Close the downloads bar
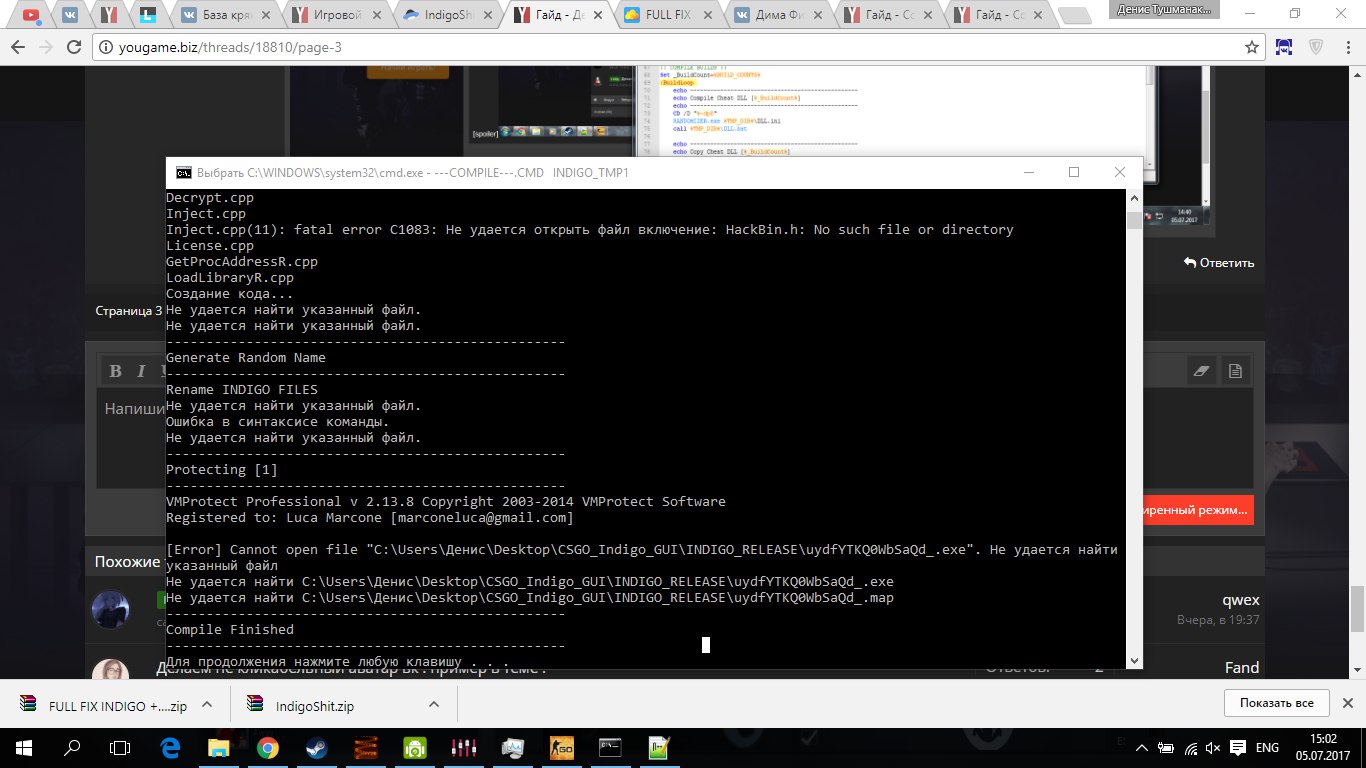Image resolution: width=1366 pixels, height=768 pixels. coord(1348,703)
